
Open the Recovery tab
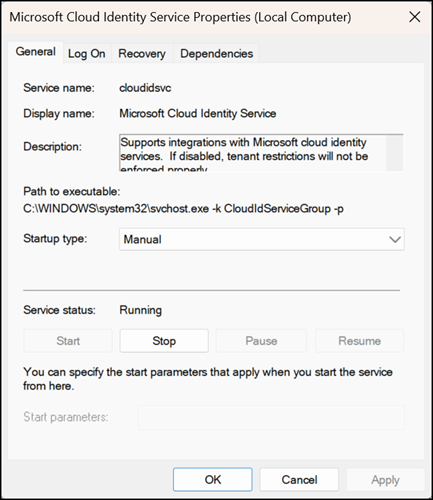tap(142, 54)
